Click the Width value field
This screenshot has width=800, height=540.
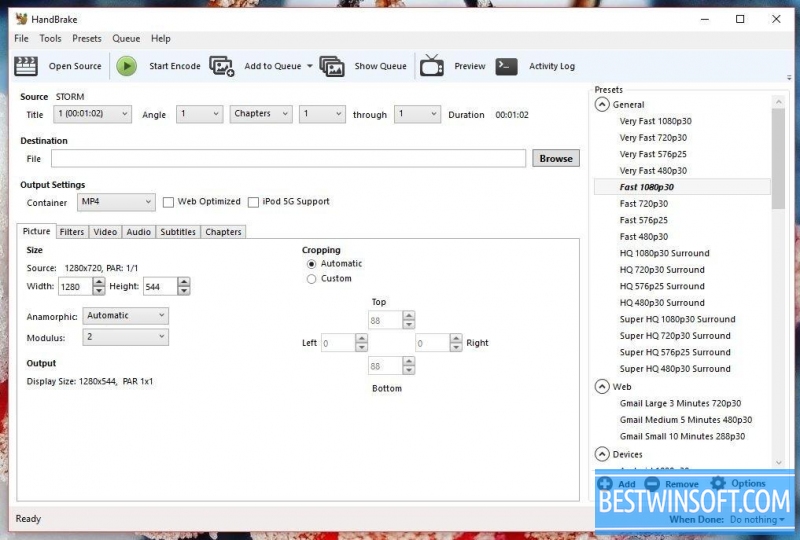coord(76,287)
